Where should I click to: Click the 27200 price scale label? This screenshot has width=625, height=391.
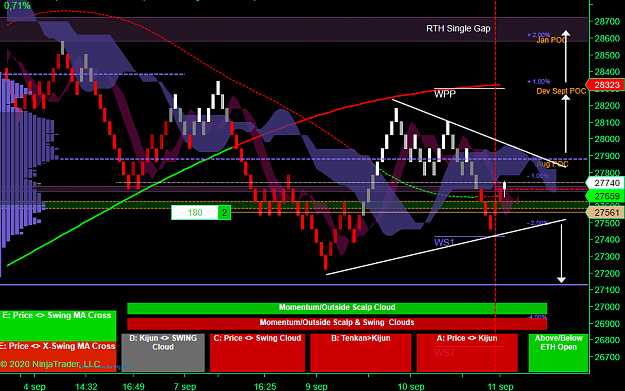point(607,273)
